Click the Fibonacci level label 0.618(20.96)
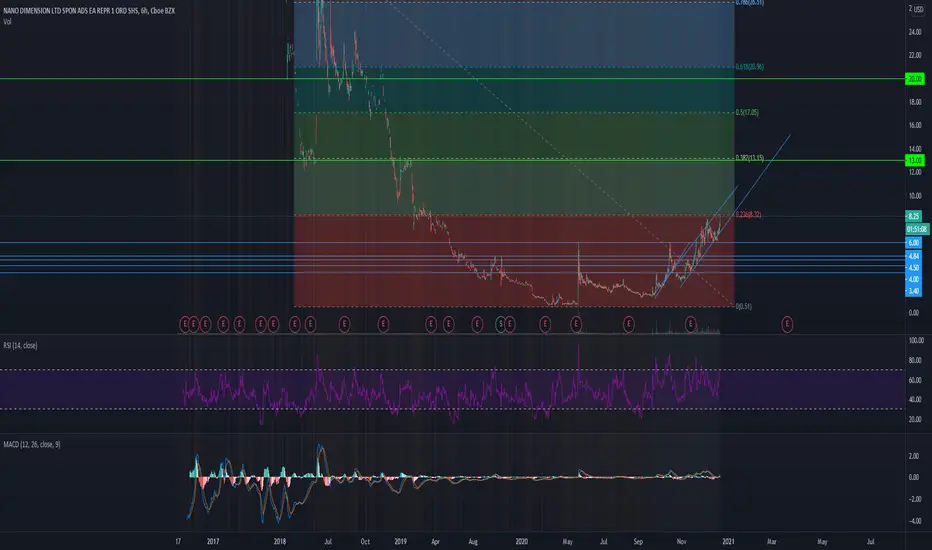This screenshot has height=550, width=932. (750, 67)
